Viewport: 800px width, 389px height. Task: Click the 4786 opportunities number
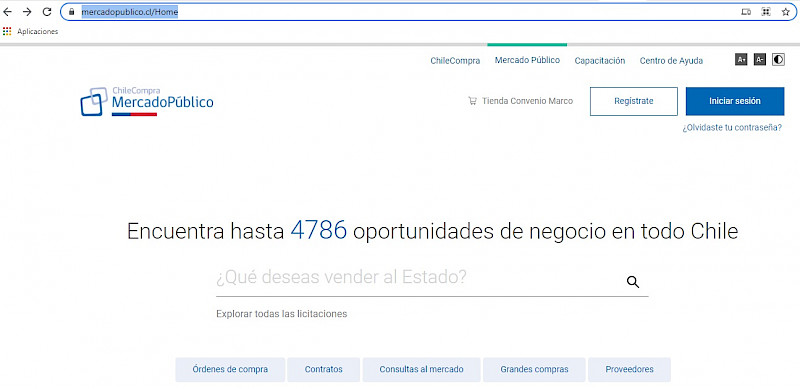319,231
